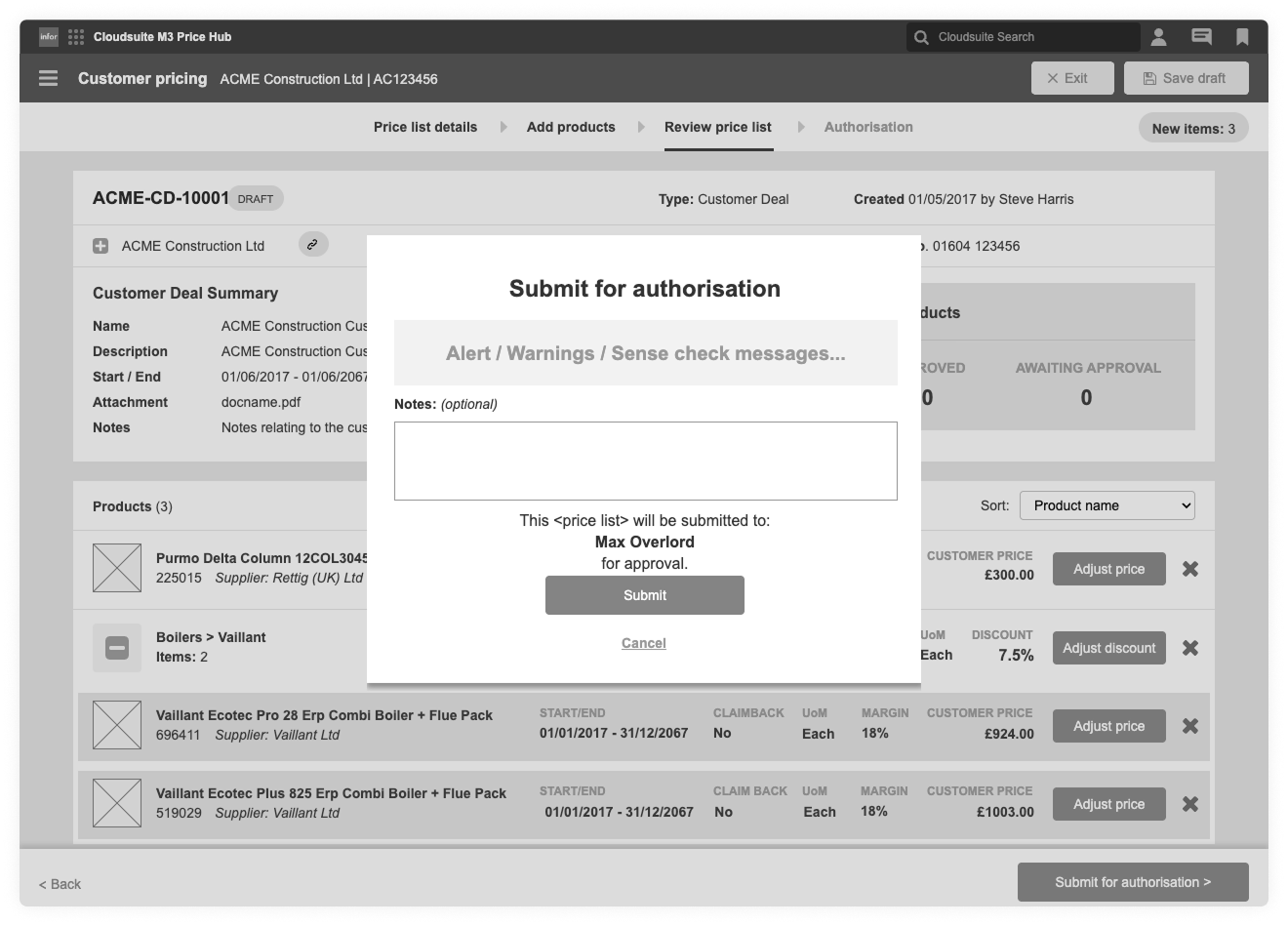Click the DRAFT status badge
The width and height of the screenshot is (1288, 926).
256,198
